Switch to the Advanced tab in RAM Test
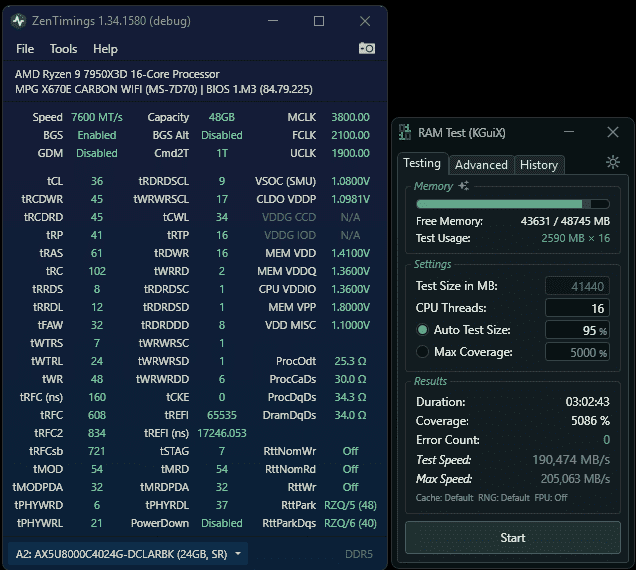Viewport: 636px width, 570px height. pos(481,165)
